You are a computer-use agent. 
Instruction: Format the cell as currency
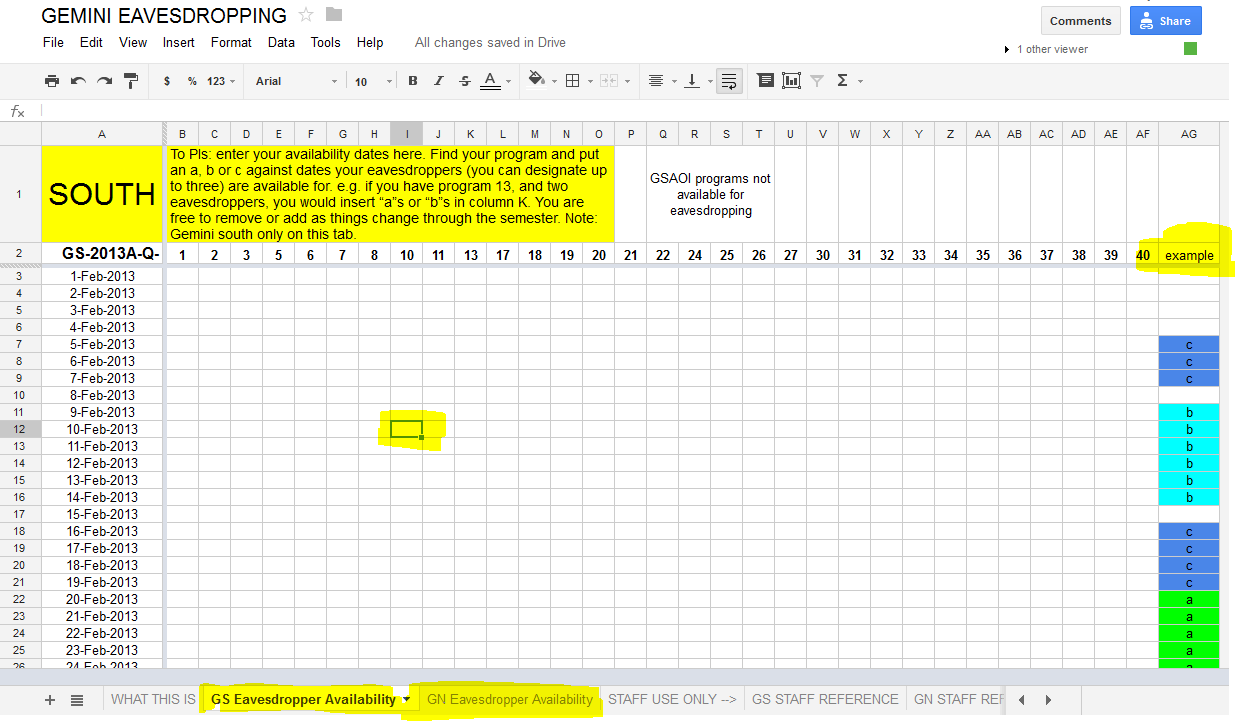167,81
